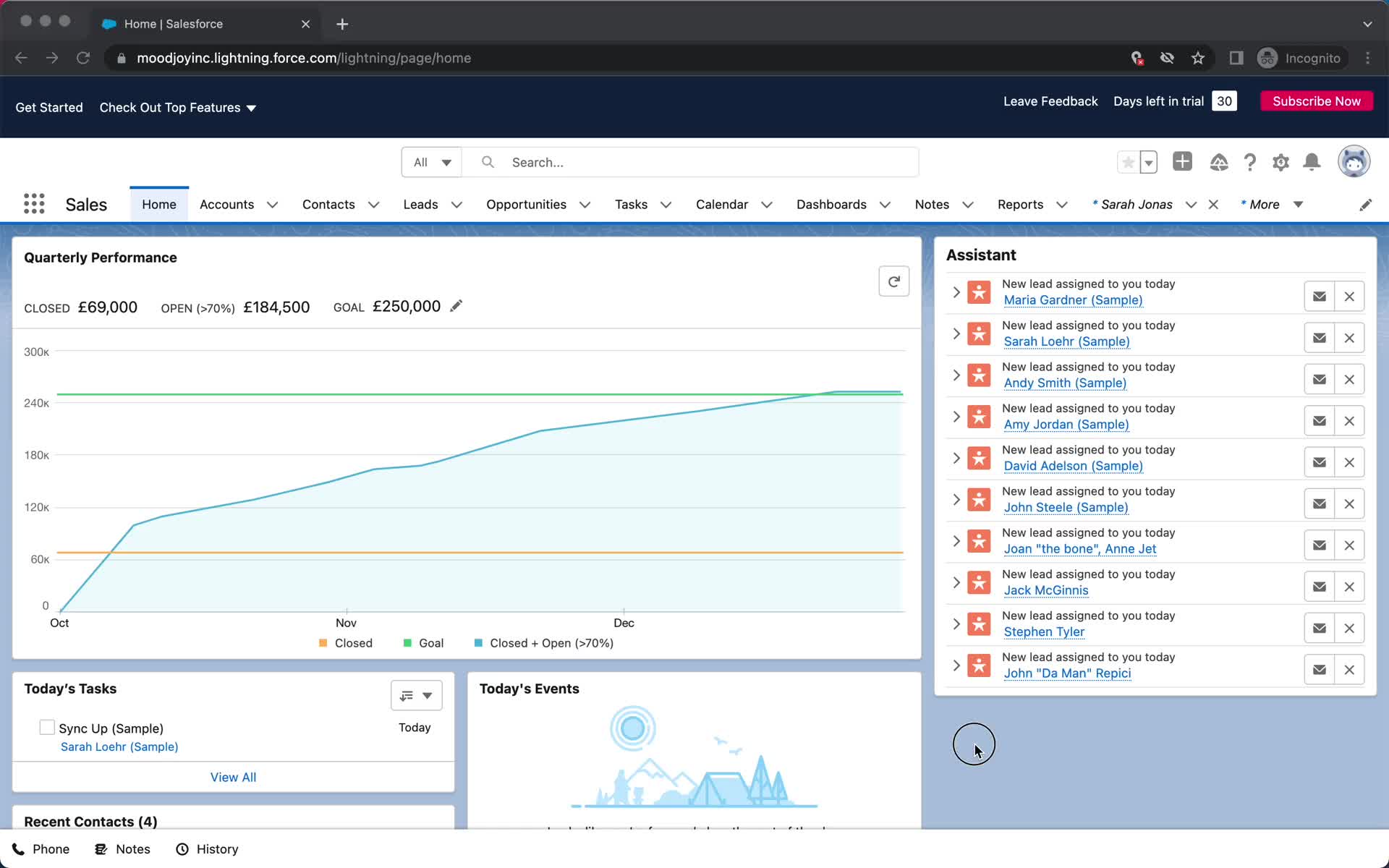Viewport: 1389px width, 868px height.
Task: Email Jack McGinnis lead
Action: (1320, 587)
